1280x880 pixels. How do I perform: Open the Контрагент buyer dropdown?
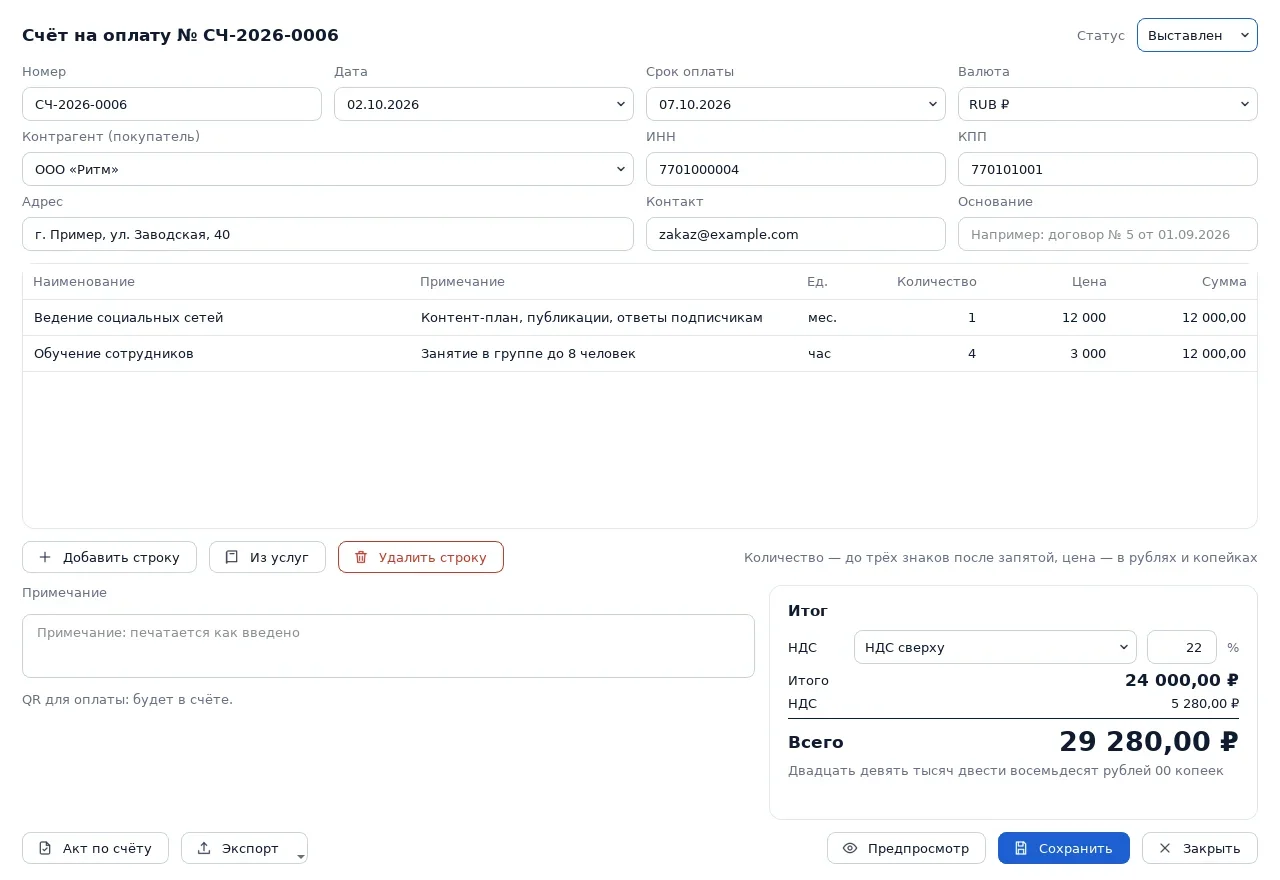[328, 169]
